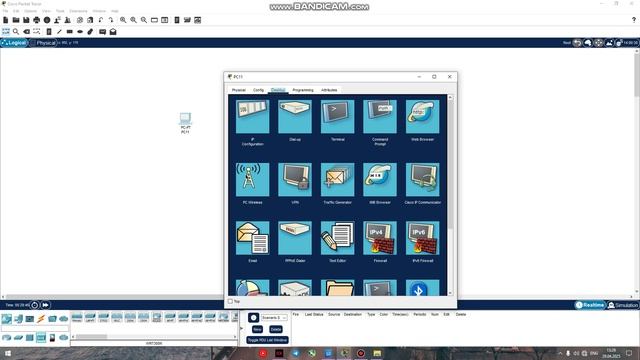Select the Connections lightning bolt category
The width and height of the screenshot is (640, 360).
point(41,318)
